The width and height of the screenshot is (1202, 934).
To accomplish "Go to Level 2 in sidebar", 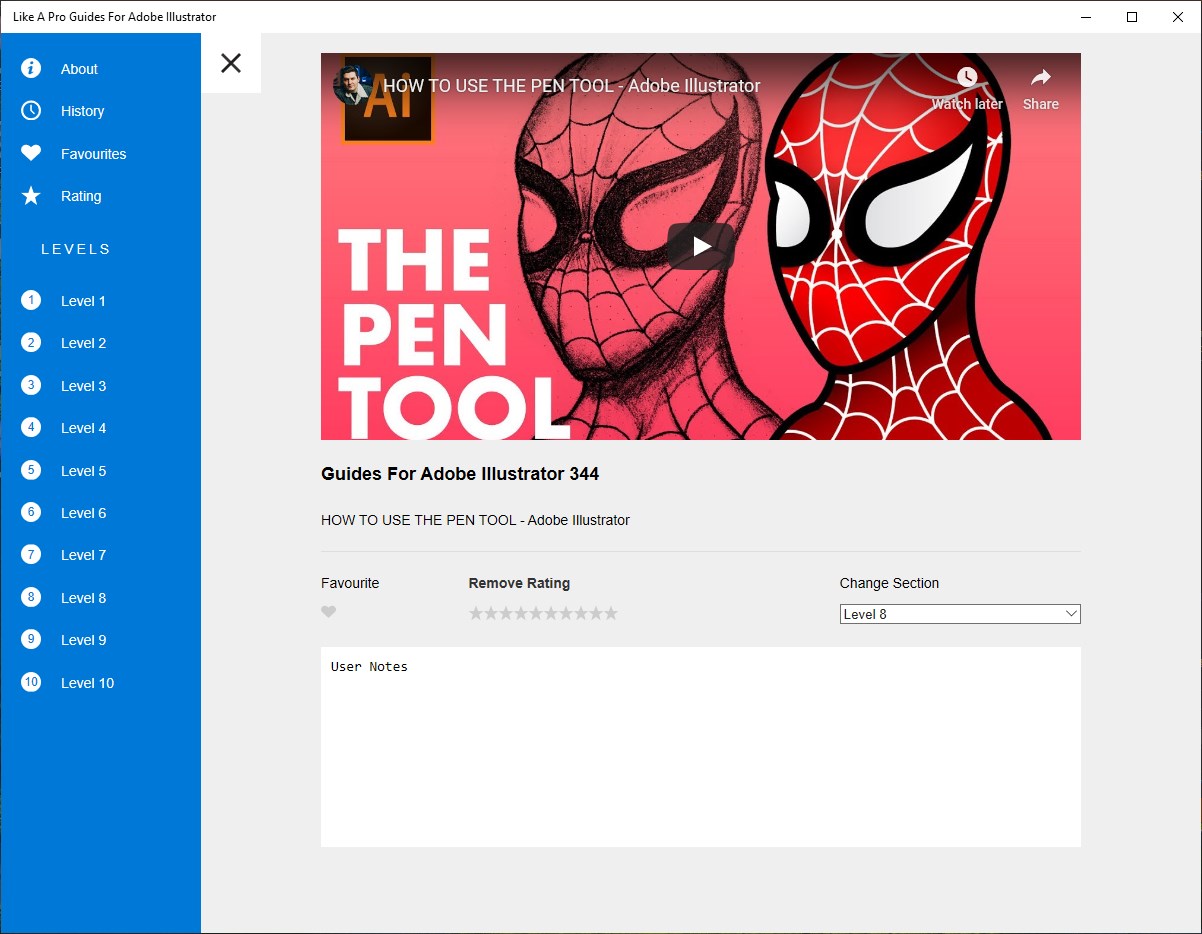I will 100,343.
